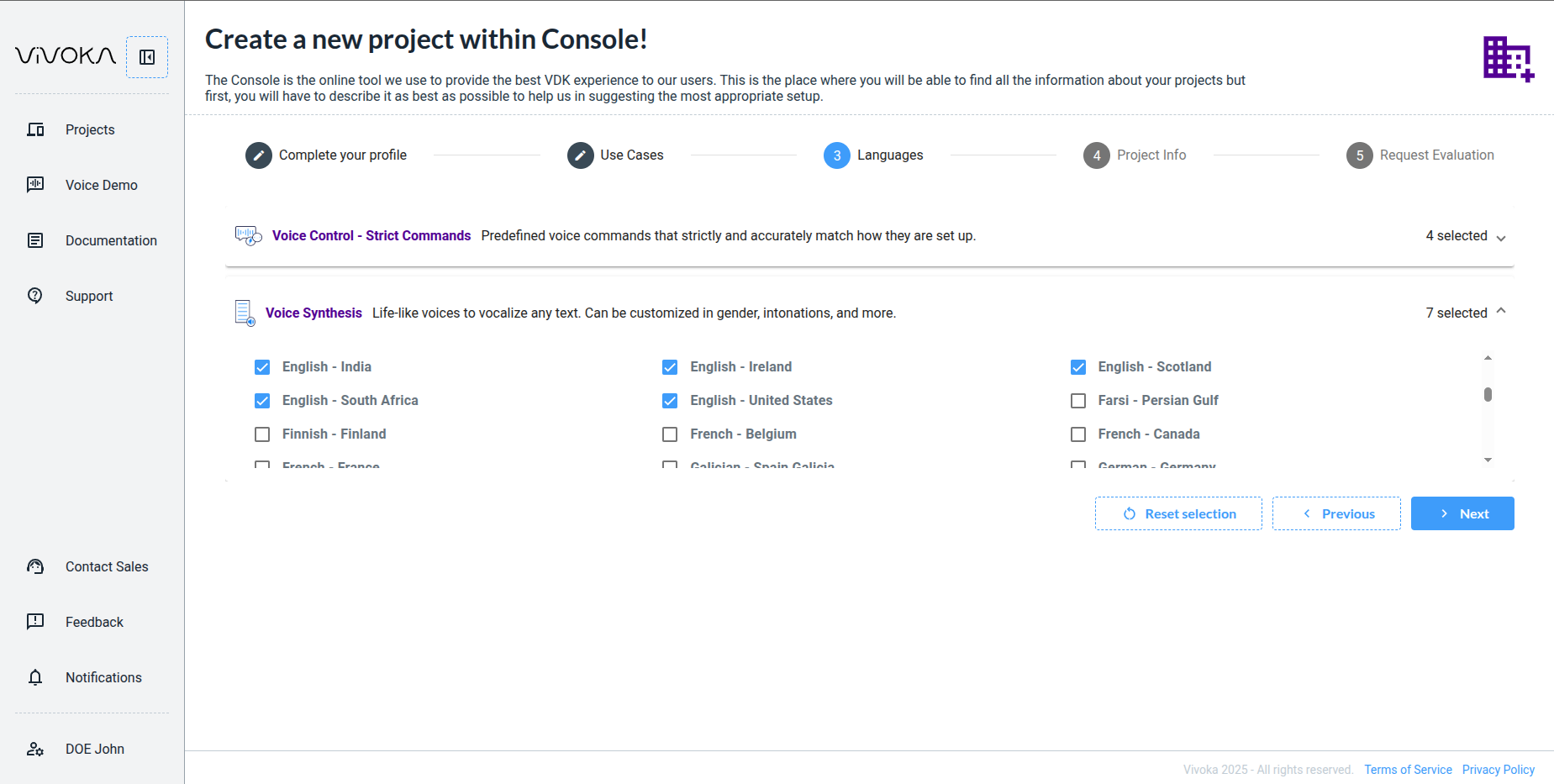Jump to the Project Info step
The image size is (1554, 784).
tap(1097, 155)
